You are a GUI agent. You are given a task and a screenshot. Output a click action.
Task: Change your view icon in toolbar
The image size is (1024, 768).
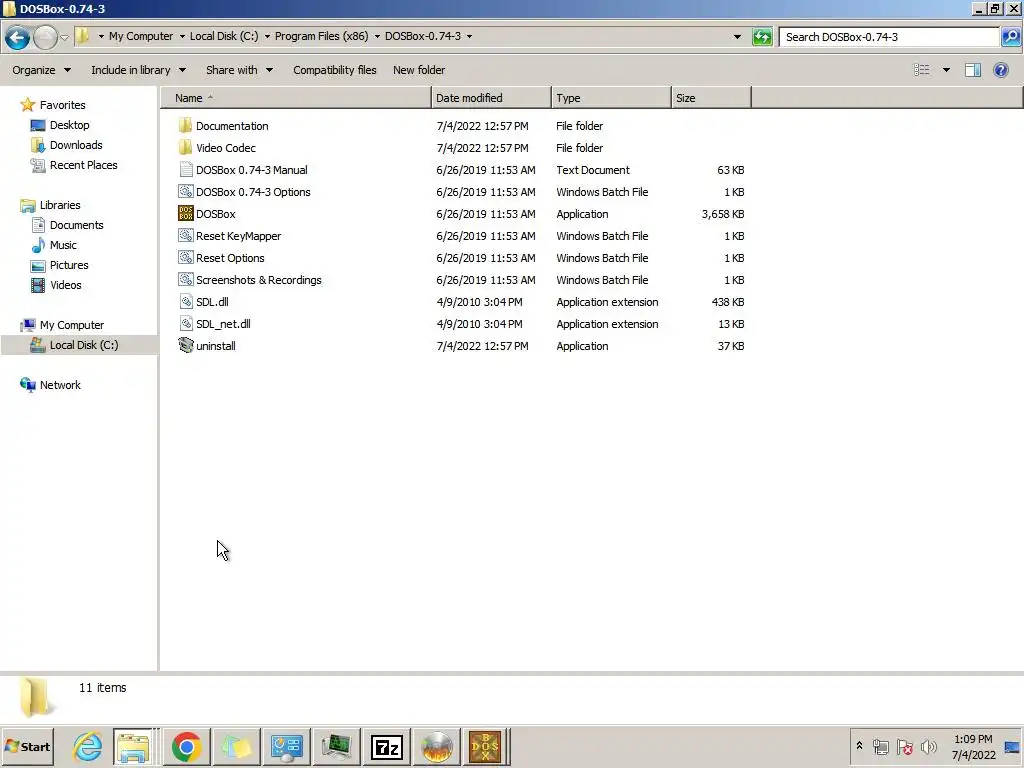coord(921,70)
